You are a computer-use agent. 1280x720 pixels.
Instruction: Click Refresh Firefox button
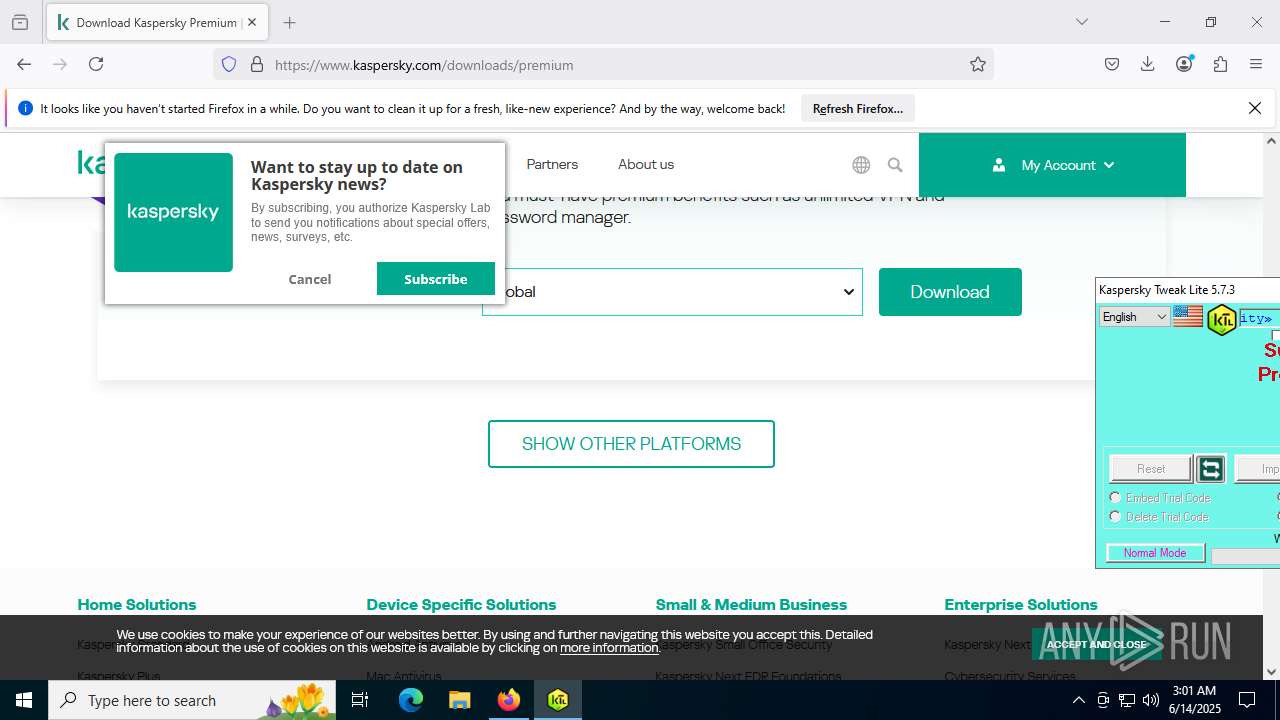tap(857, 108)
